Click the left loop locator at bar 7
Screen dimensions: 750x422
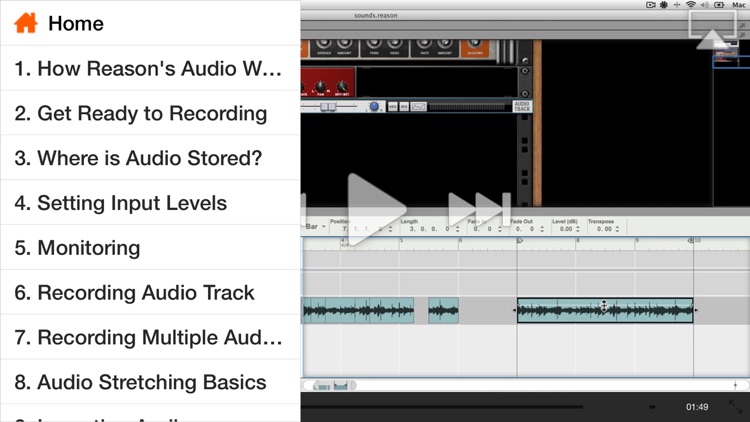click(519, 241)
